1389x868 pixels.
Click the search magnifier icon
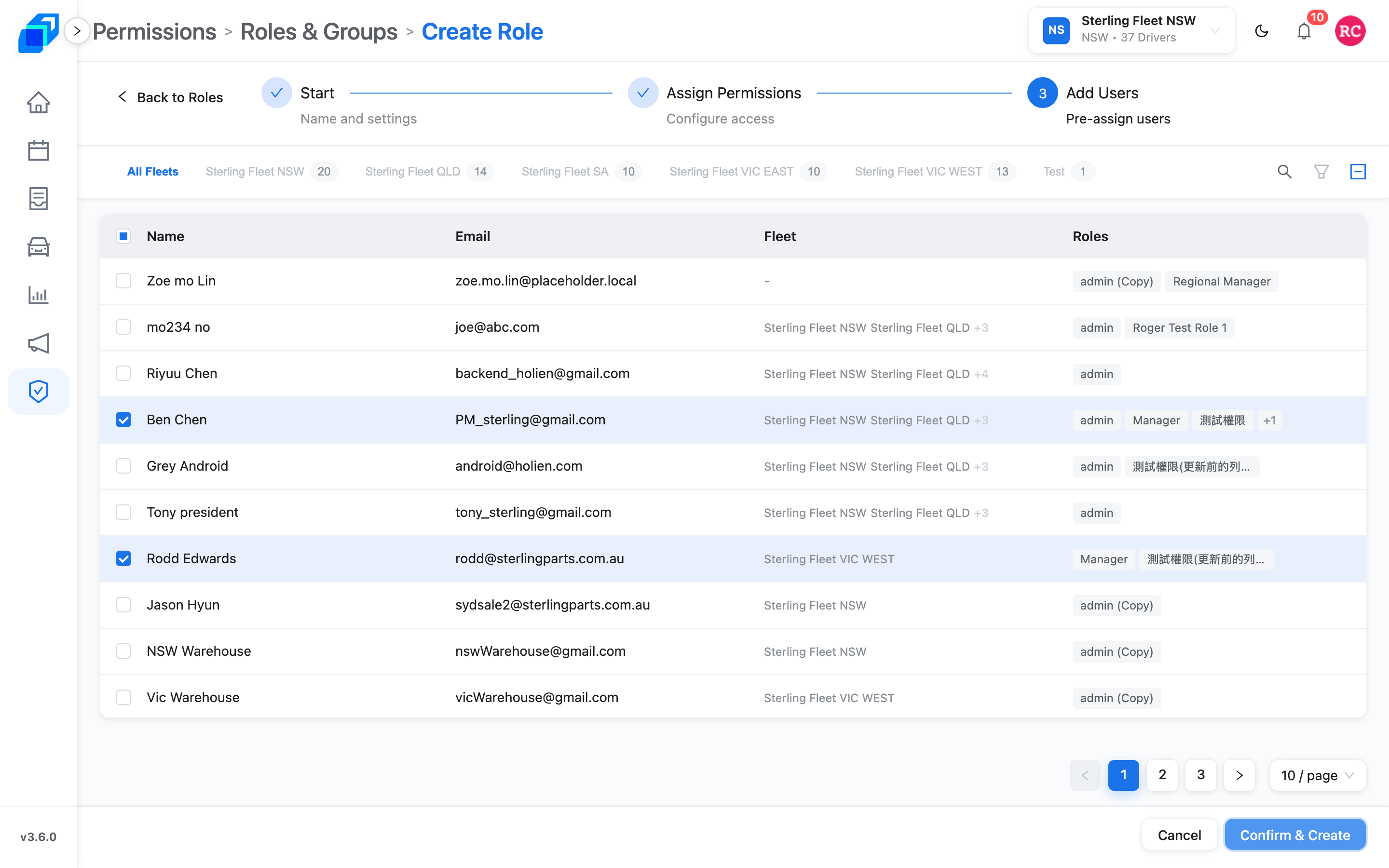point(1284,172)
